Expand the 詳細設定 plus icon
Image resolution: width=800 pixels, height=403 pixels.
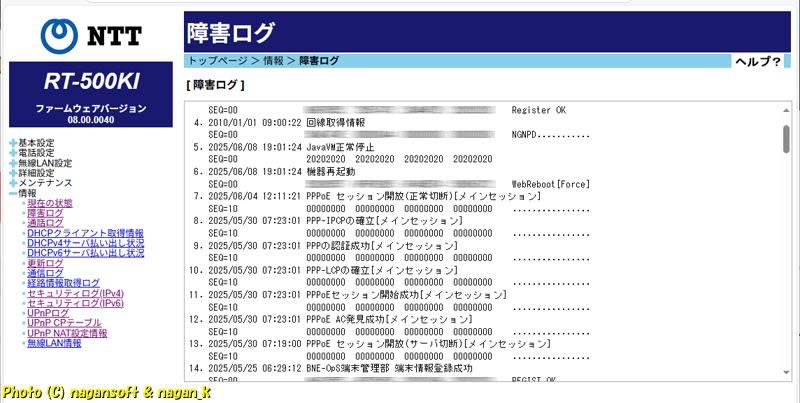13,173
